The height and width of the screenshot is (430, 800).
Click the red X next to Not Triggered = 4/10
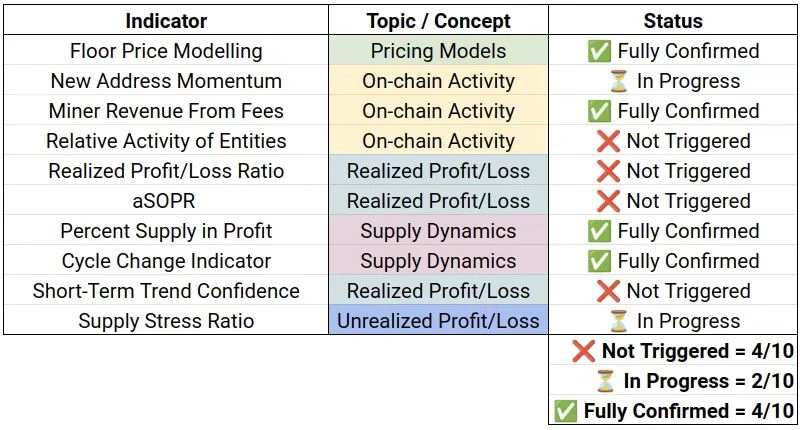[x=583, y=351]
